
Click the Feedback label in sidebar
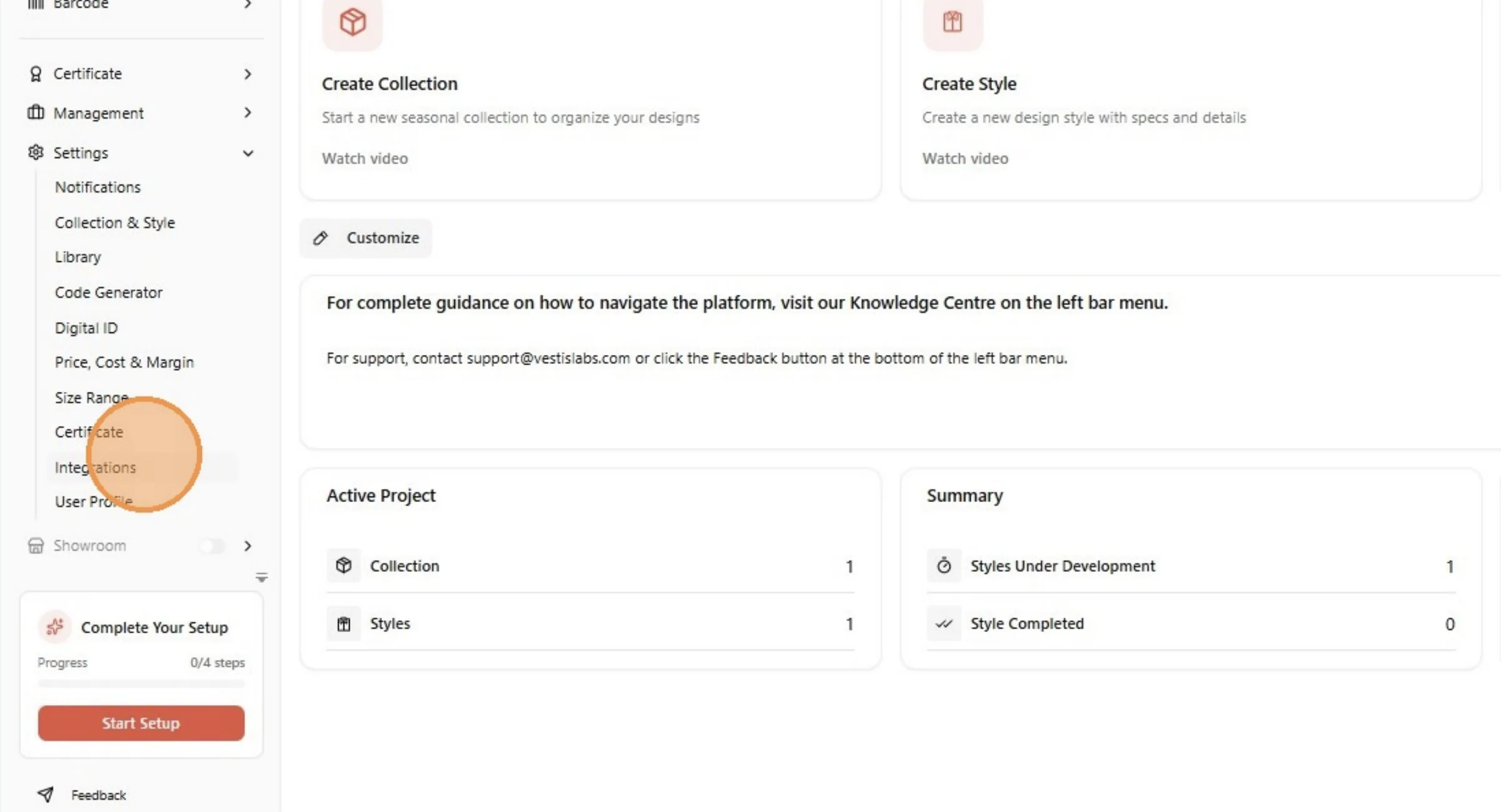(x=98, y=795)
